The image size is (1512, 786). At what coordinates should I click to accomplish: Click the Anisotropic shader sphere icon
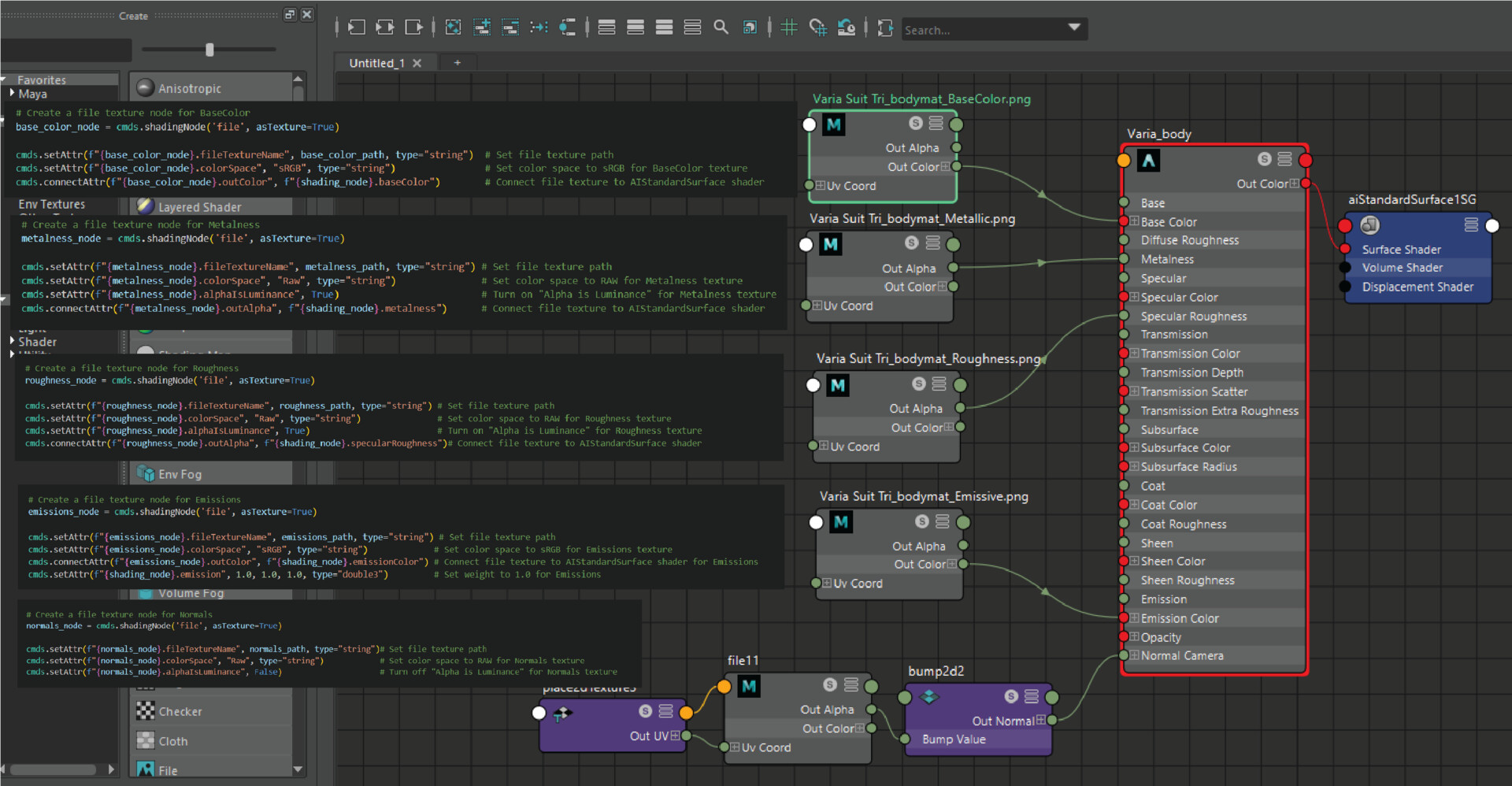coord(145,88)
